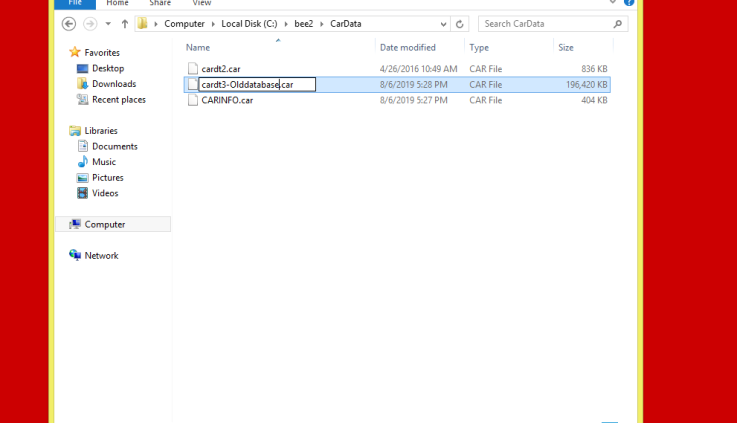Open the address bar history dropdown
This screenshot has width=737, height=423.
click(x=443, y=24)
